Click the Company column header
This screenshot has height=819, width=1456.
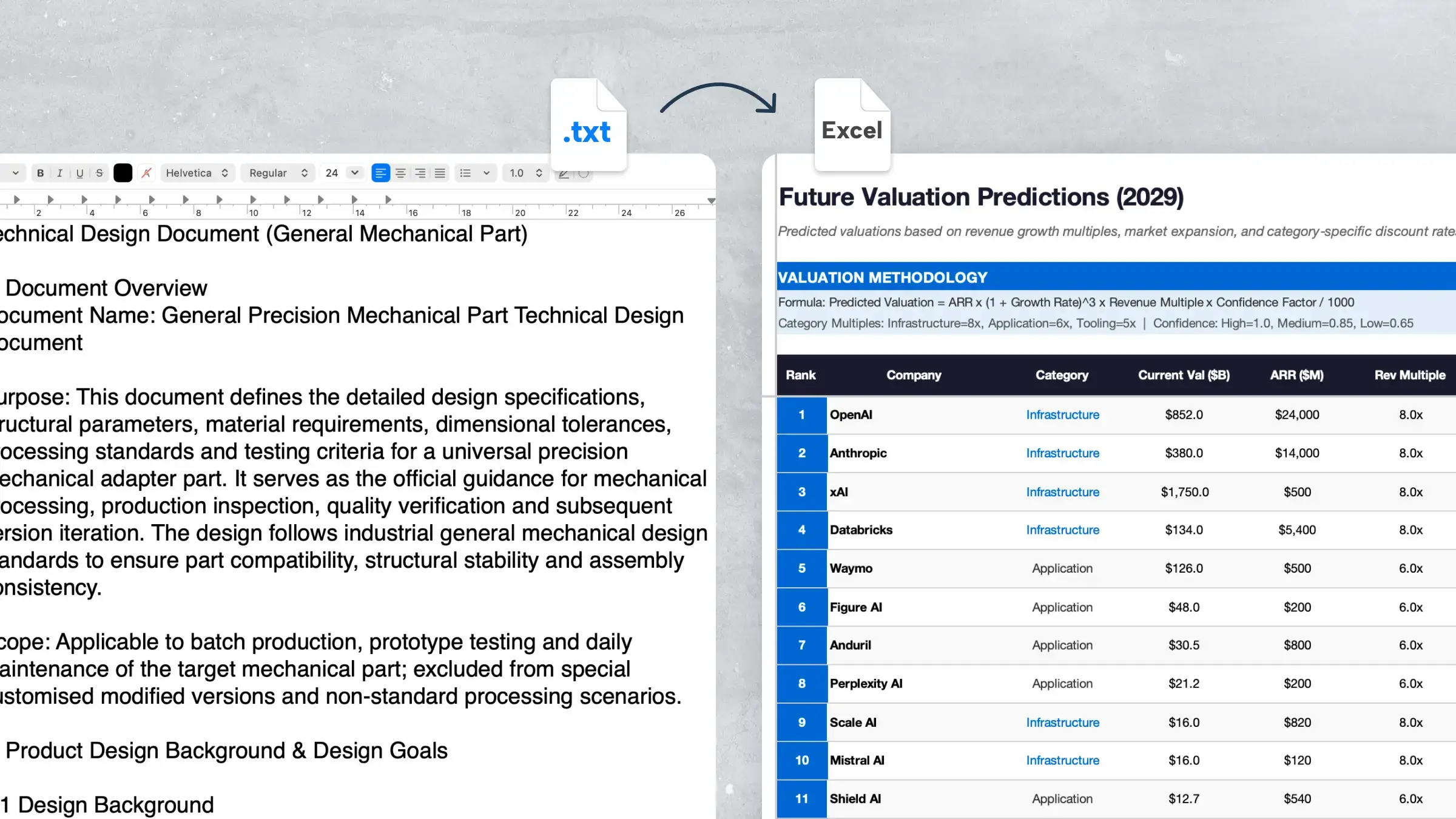(x=914, y=375)
